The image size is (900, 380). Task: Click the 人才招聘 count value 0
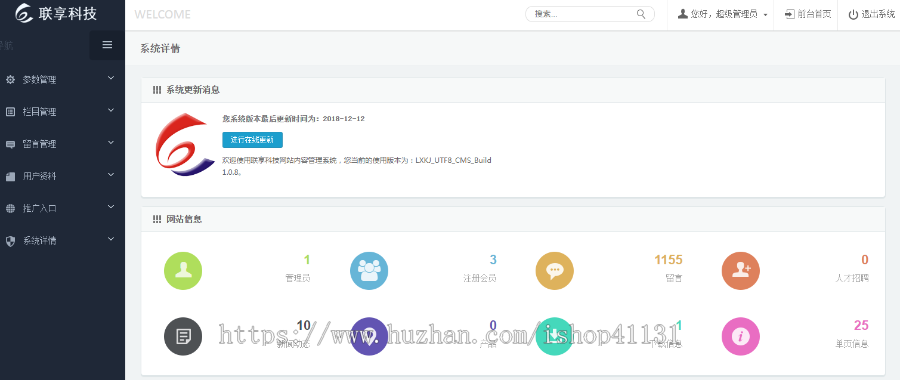pyautogui.click(x=865, y=260)
